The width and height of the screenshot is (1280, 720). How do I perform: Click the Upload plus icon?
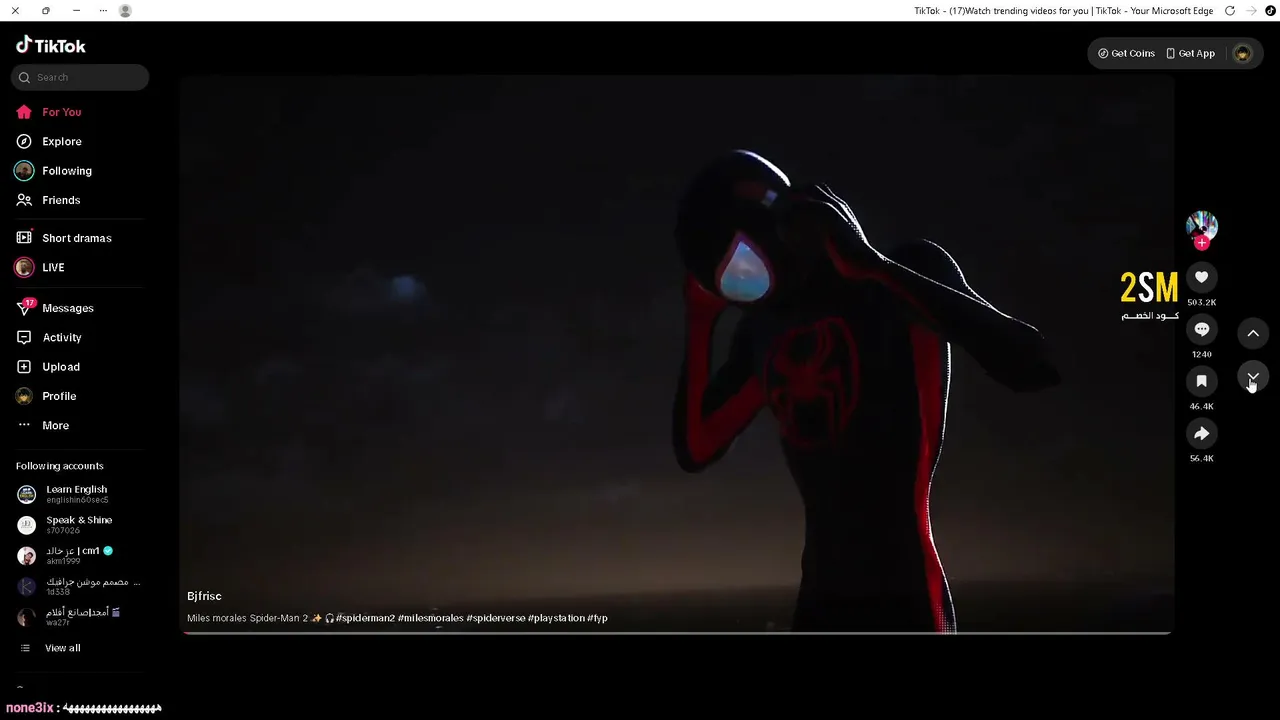click(24, 367)
